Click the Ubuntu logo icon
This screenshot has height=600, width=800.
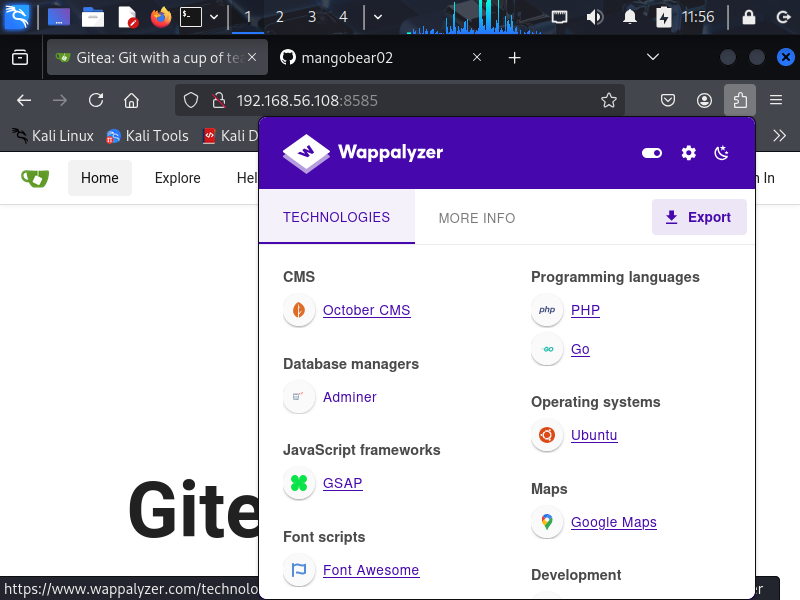(x=547, y=435)
